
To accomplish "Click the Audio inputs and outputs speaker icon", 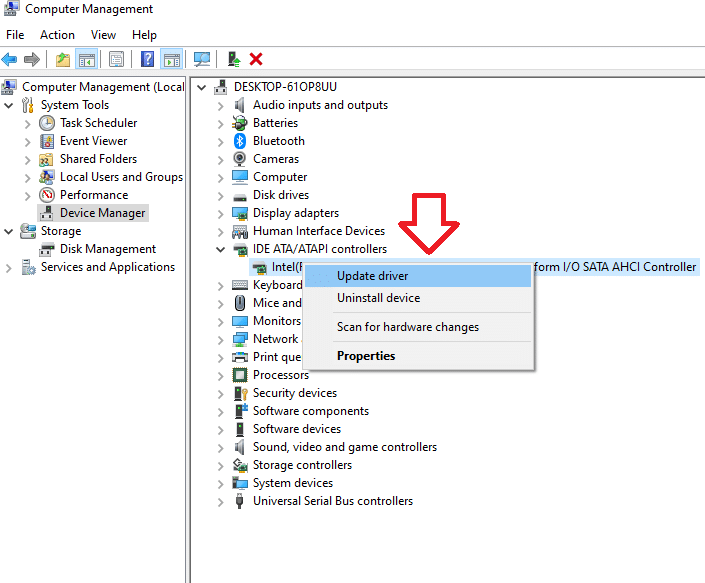I will [240, 105].
